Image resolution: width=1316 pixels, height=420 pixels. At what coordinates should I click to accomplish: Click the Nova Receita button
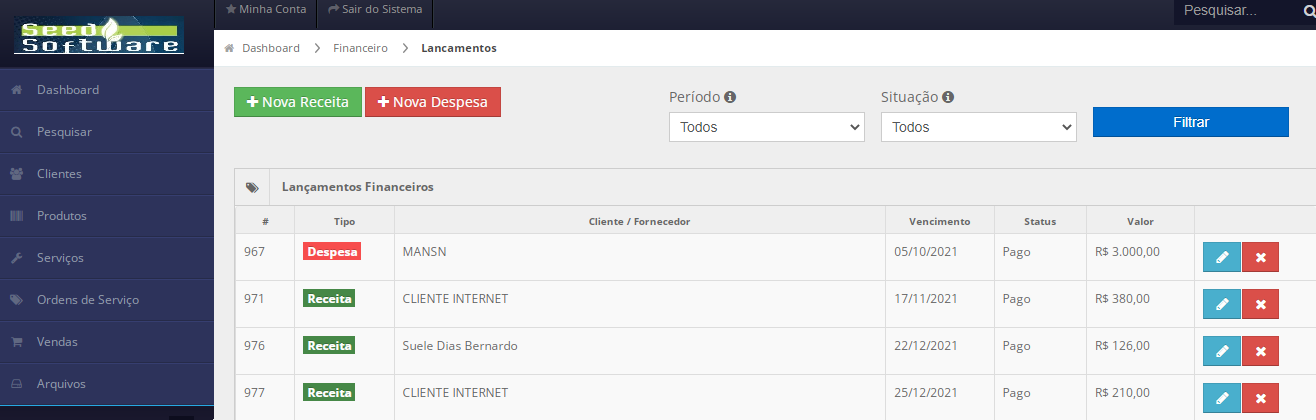[x=298, y=102]
